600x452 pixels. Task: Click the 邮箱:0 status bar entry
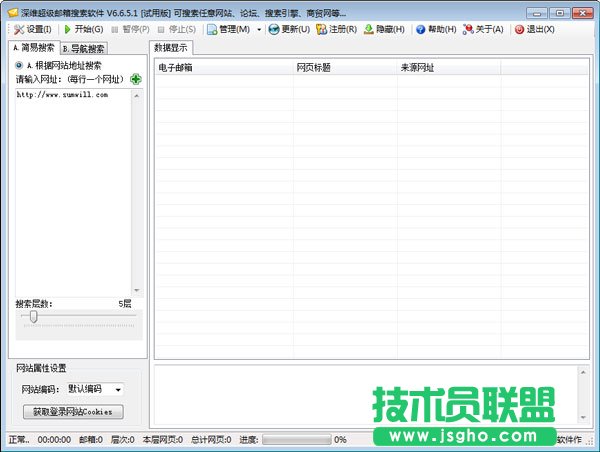pyautogui.click(x=91, y=440)
